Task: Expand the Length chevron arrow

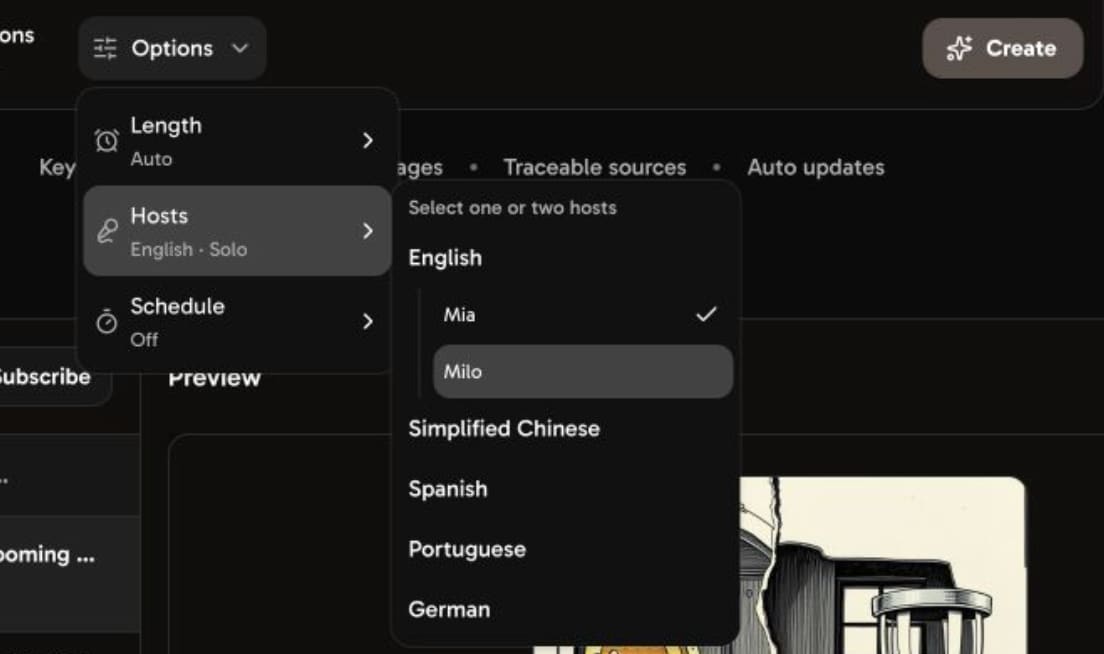Action: coord(368,141)
